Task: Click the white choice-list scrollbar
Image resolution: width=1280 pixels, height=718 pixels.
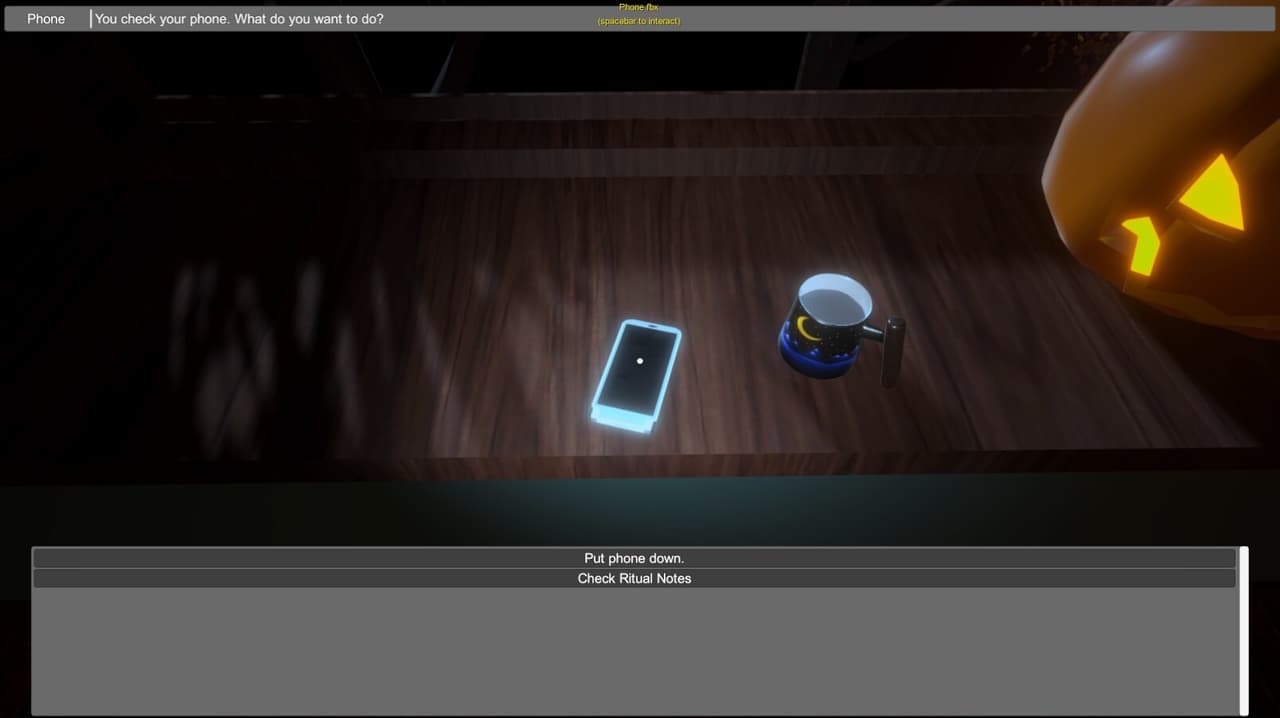Action: 1244,630
